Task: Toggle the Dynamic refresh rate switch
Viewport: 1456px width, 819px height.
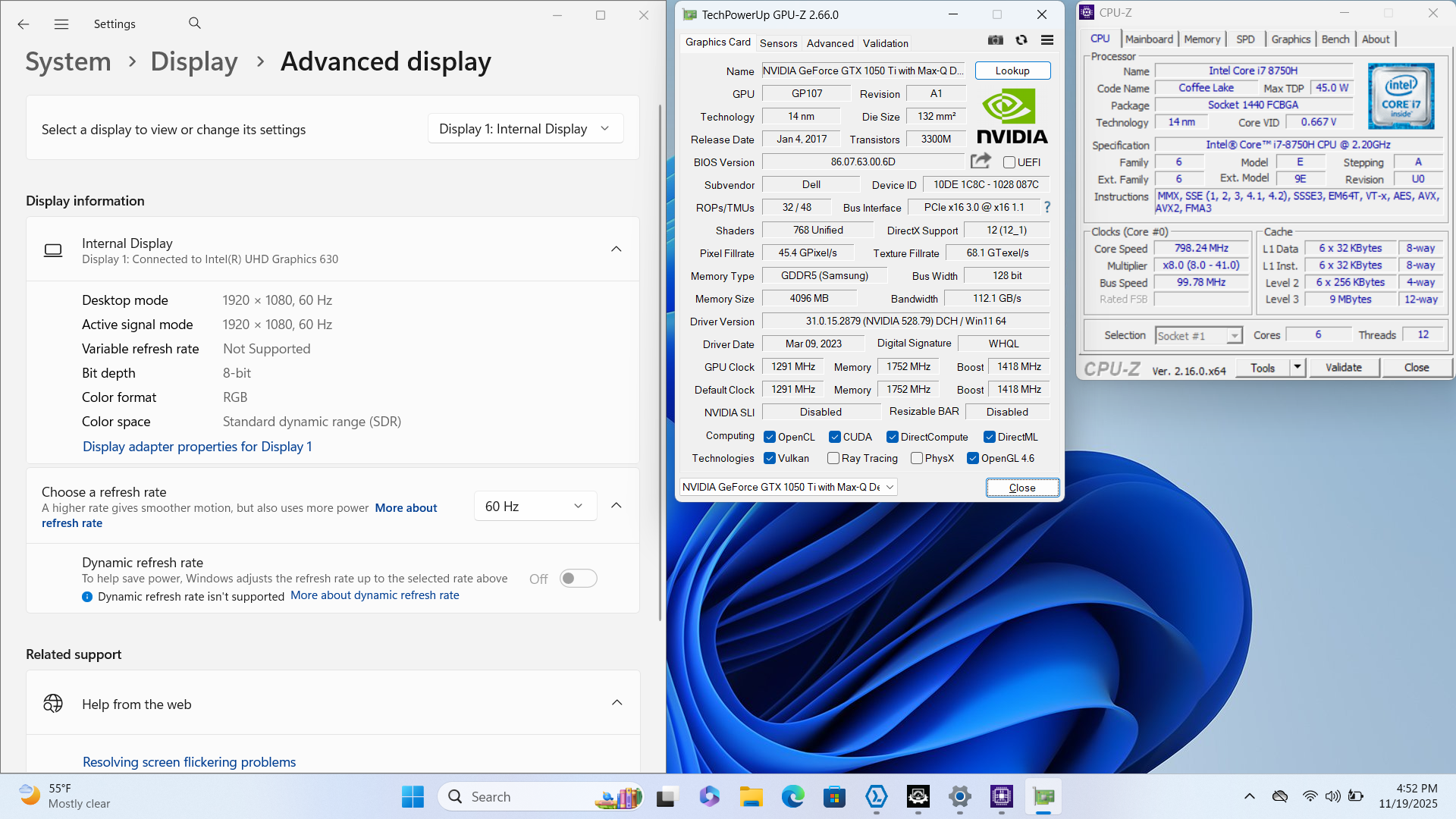Action: click(x=578, y=579)
